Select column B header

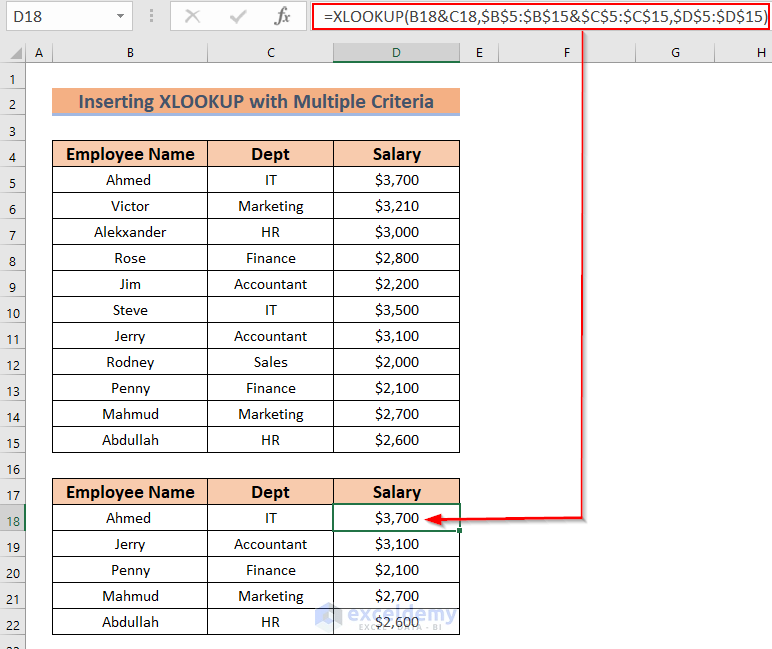tap(130, 52)
